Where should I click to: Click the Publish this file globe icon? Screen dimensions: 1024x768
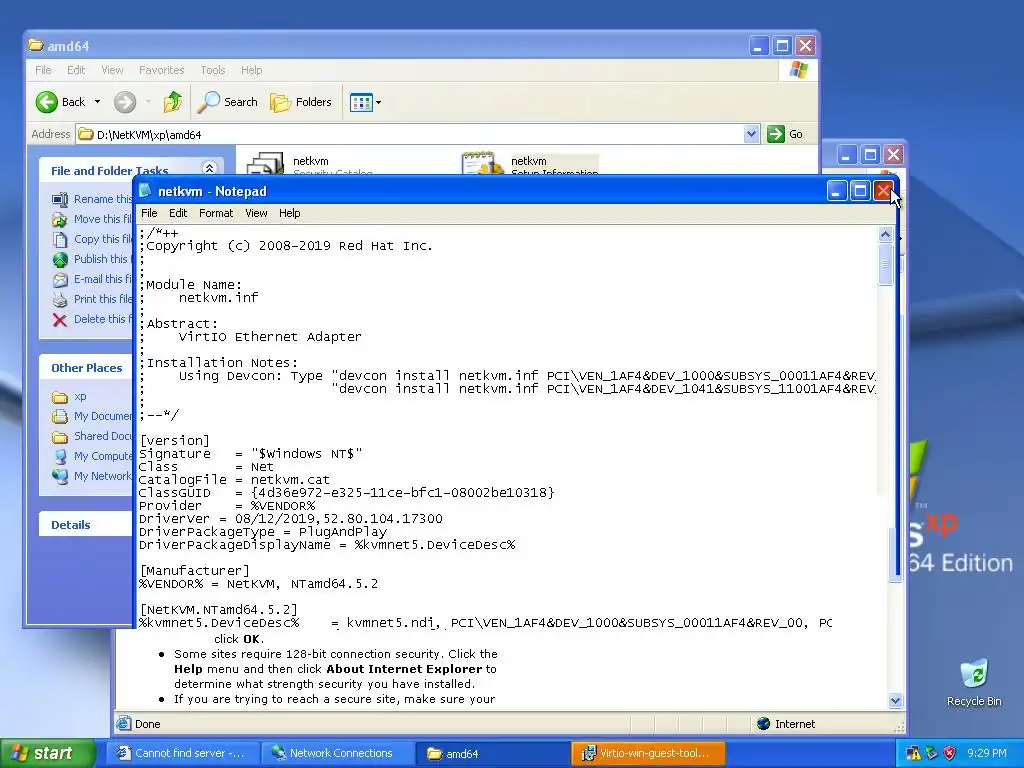(60, 260)
